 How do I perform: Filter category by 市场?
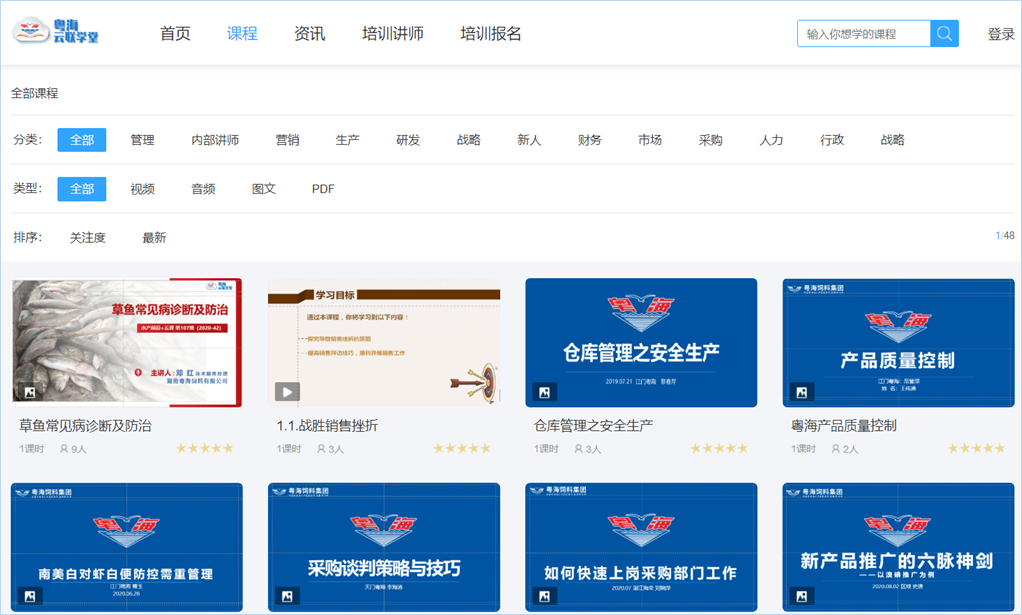pos(650,140)
